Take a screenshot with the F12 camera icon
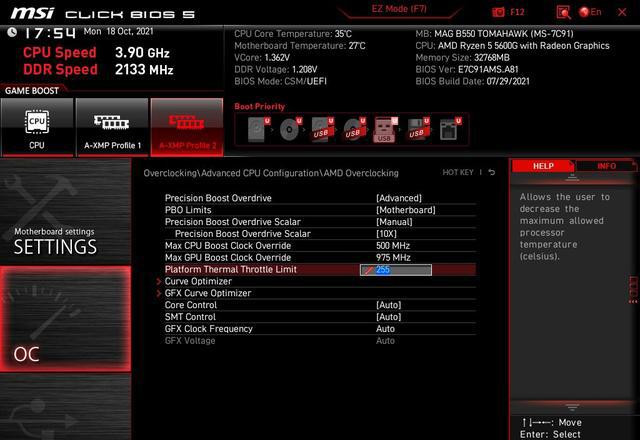Screen dimensions: 640x440 [x=499, y=12]
